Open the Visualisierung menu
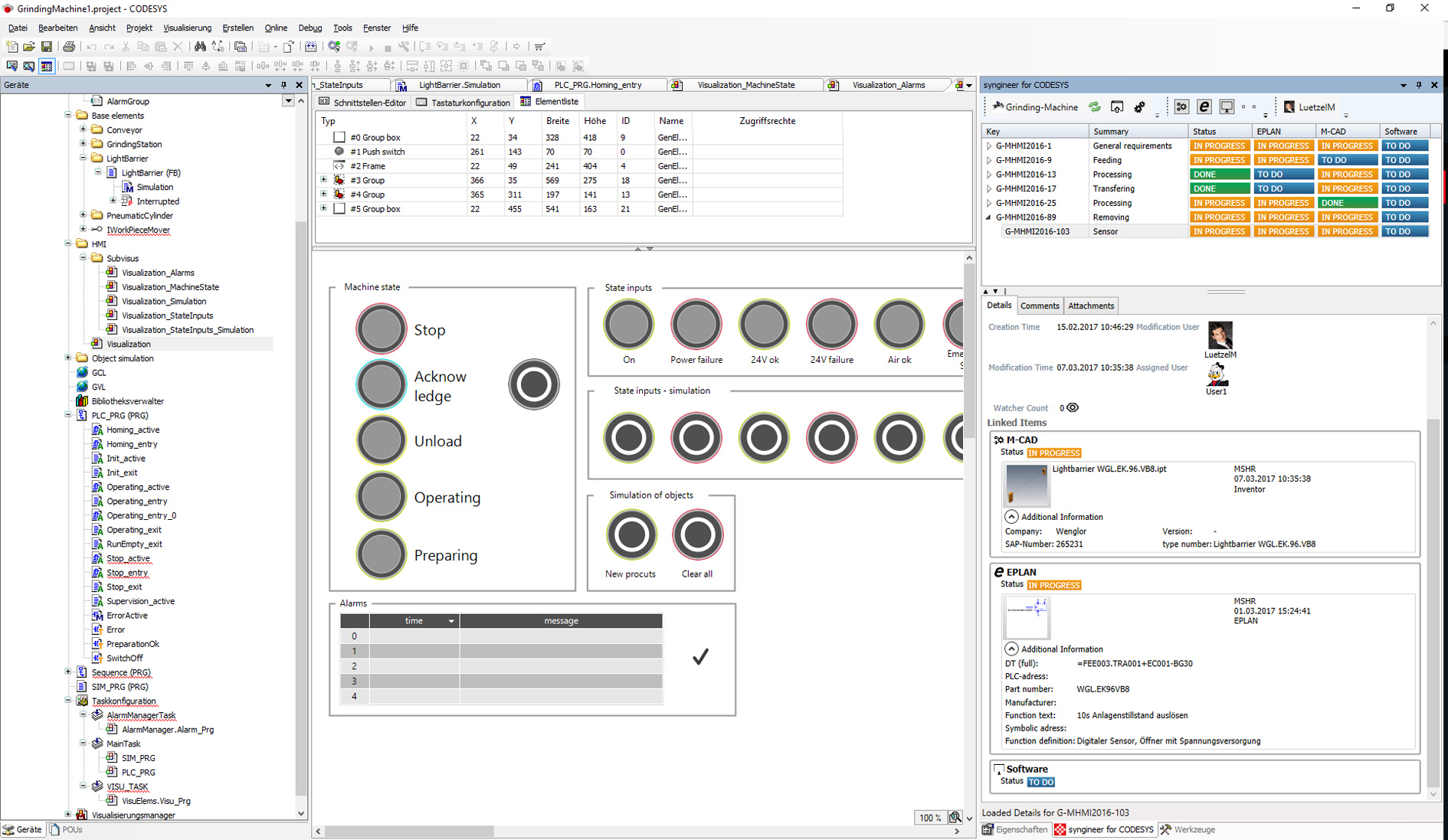 pyautogui.click(x=187, y=28)
